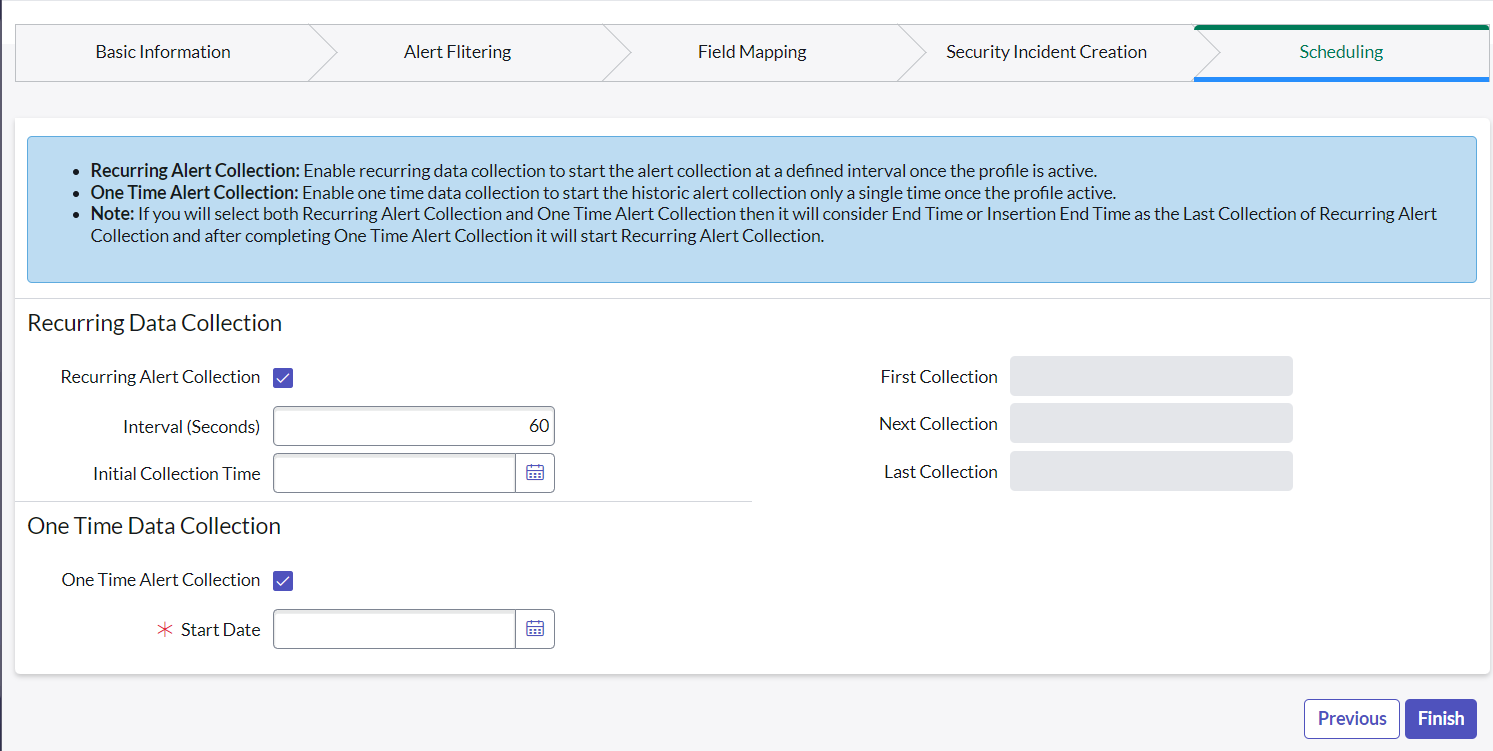The image size is (1493, 751).
Task: Open calendar picker for Start Date
Action: coord(535,629)
